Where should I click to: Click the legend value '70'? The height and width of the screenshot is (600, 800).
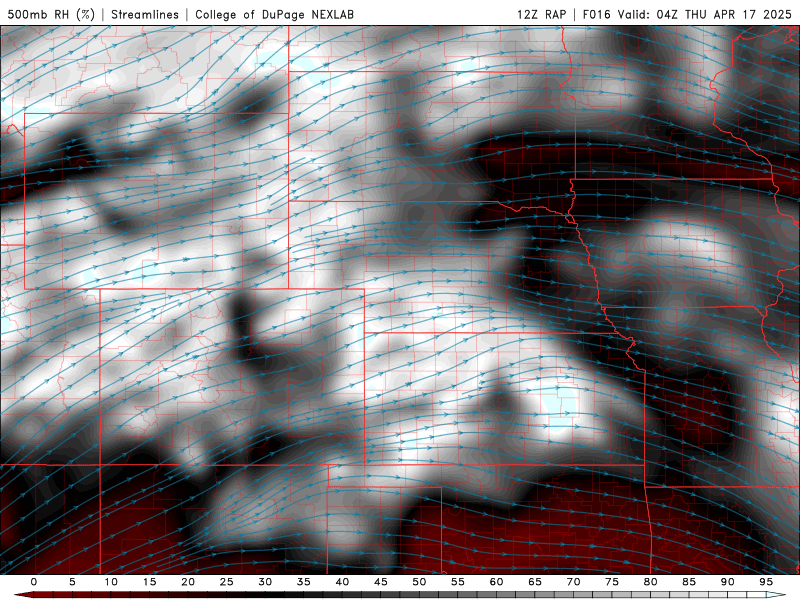[573, 582]
